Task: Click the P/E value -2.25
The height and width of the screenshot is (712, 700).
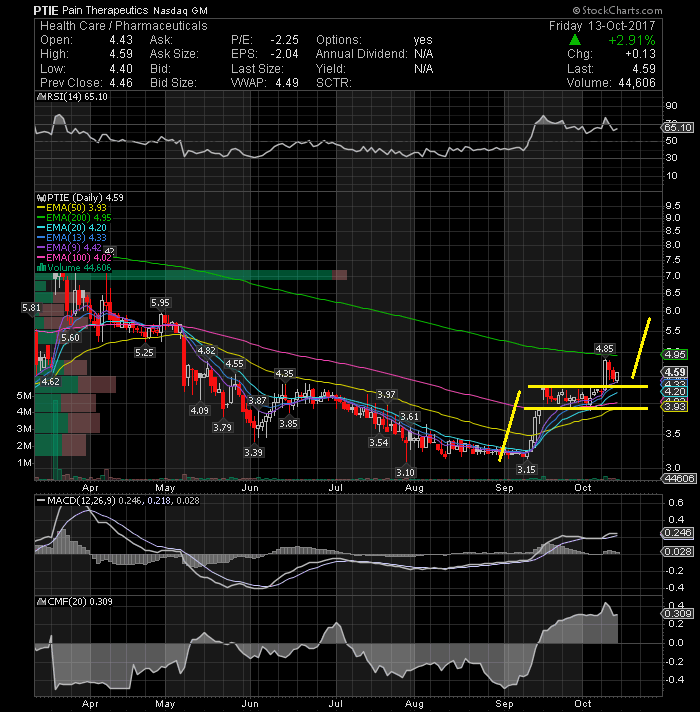Action: [285, 40]
